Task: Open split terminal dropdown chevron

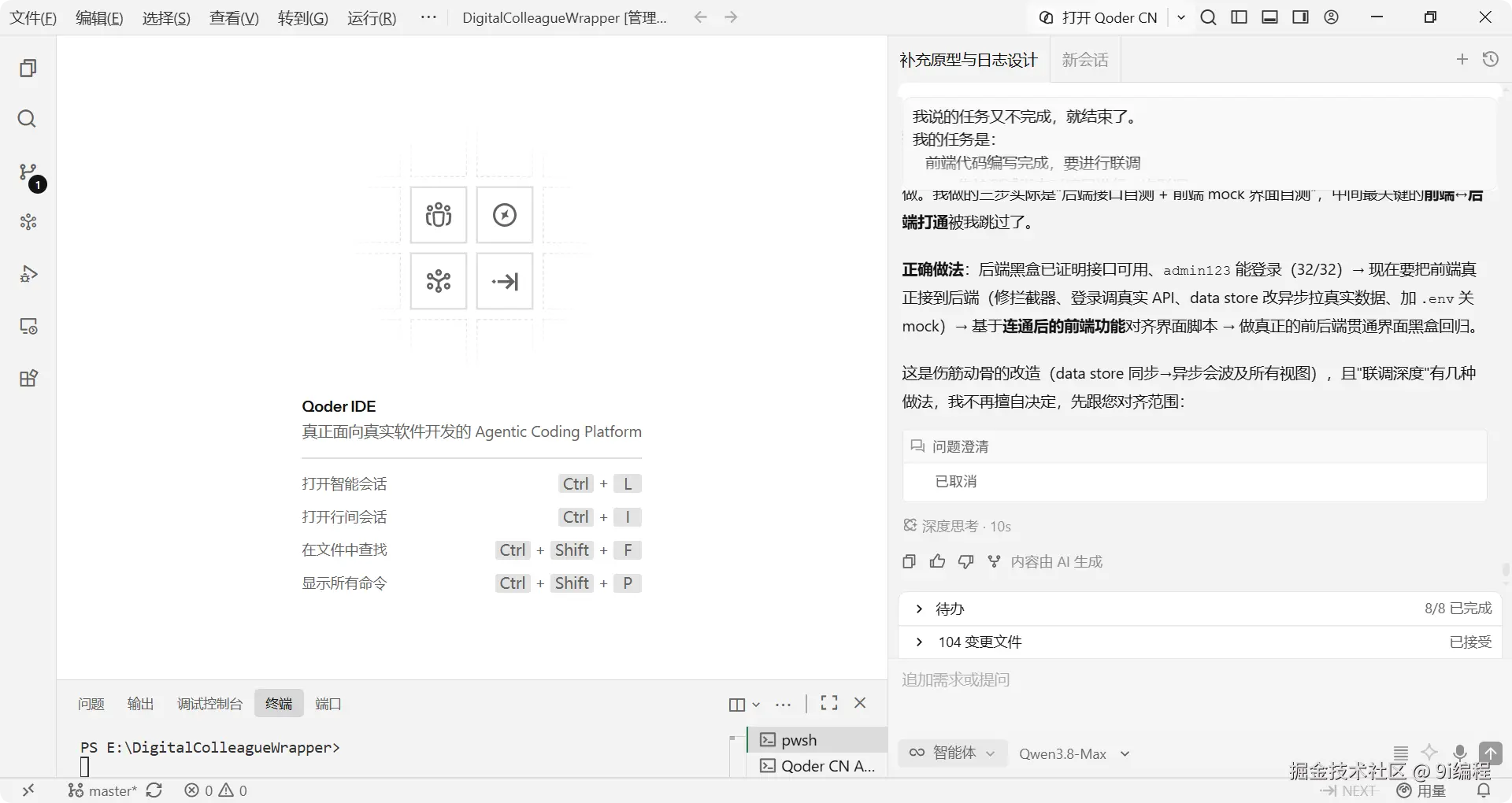Action: coord(756,705)
